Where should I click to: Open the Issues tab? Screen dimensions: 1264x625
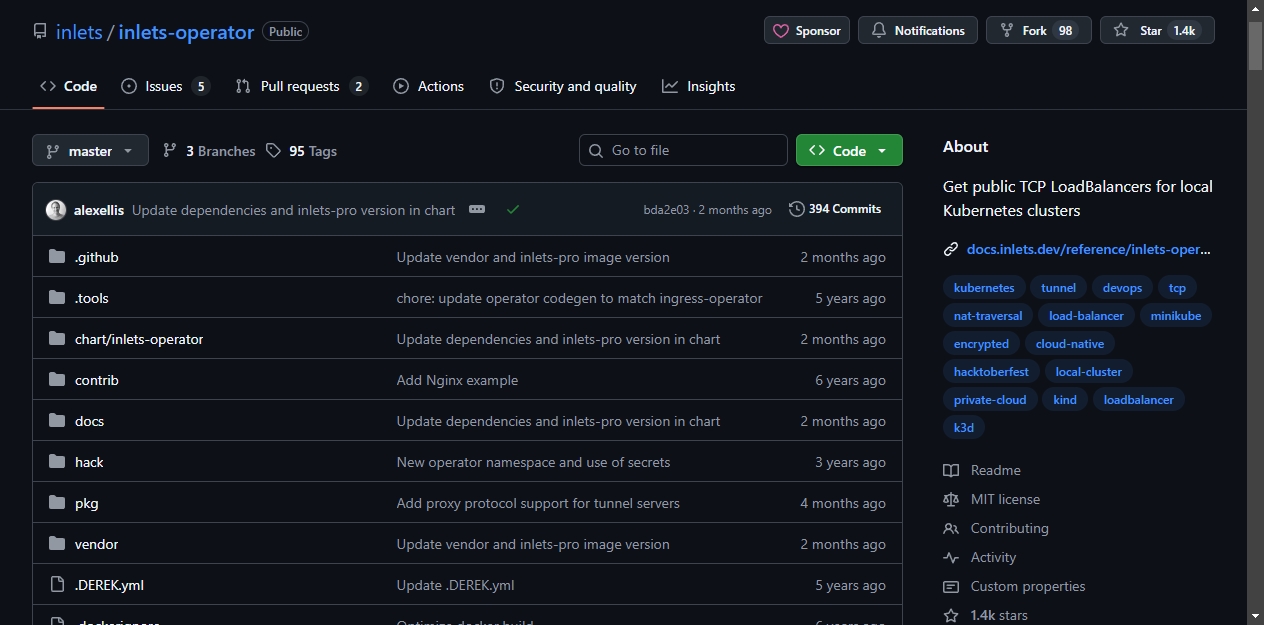pos(165,86)
